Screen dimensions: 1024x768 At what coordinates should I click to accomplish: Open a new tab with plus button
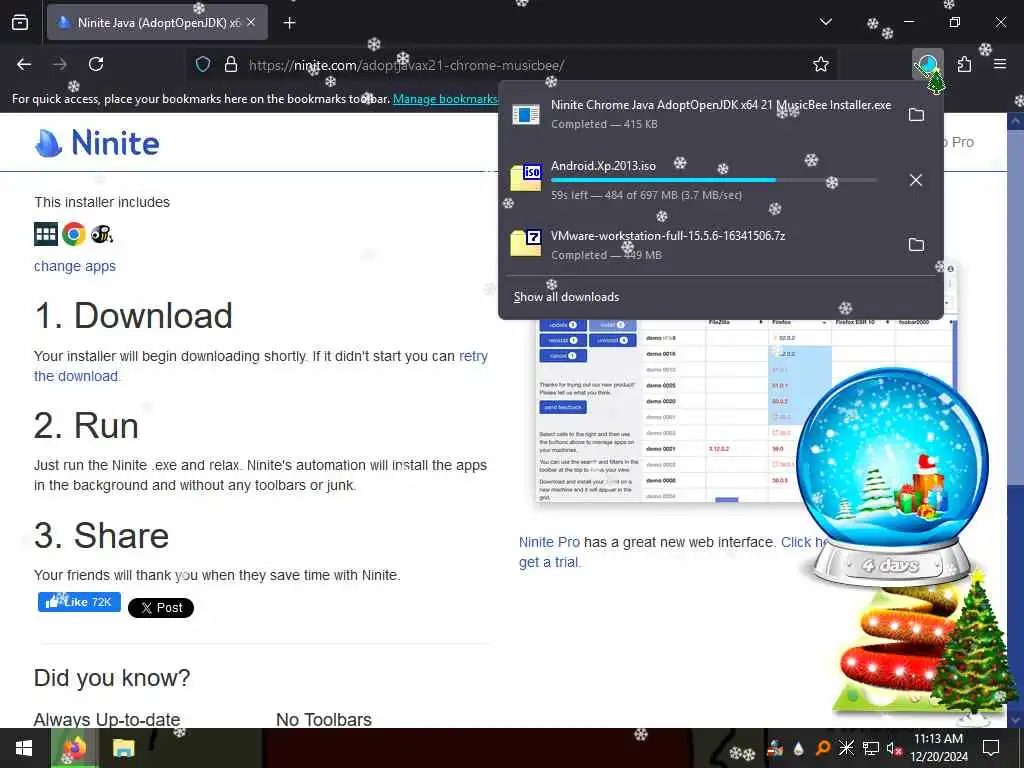click(289, 23)
